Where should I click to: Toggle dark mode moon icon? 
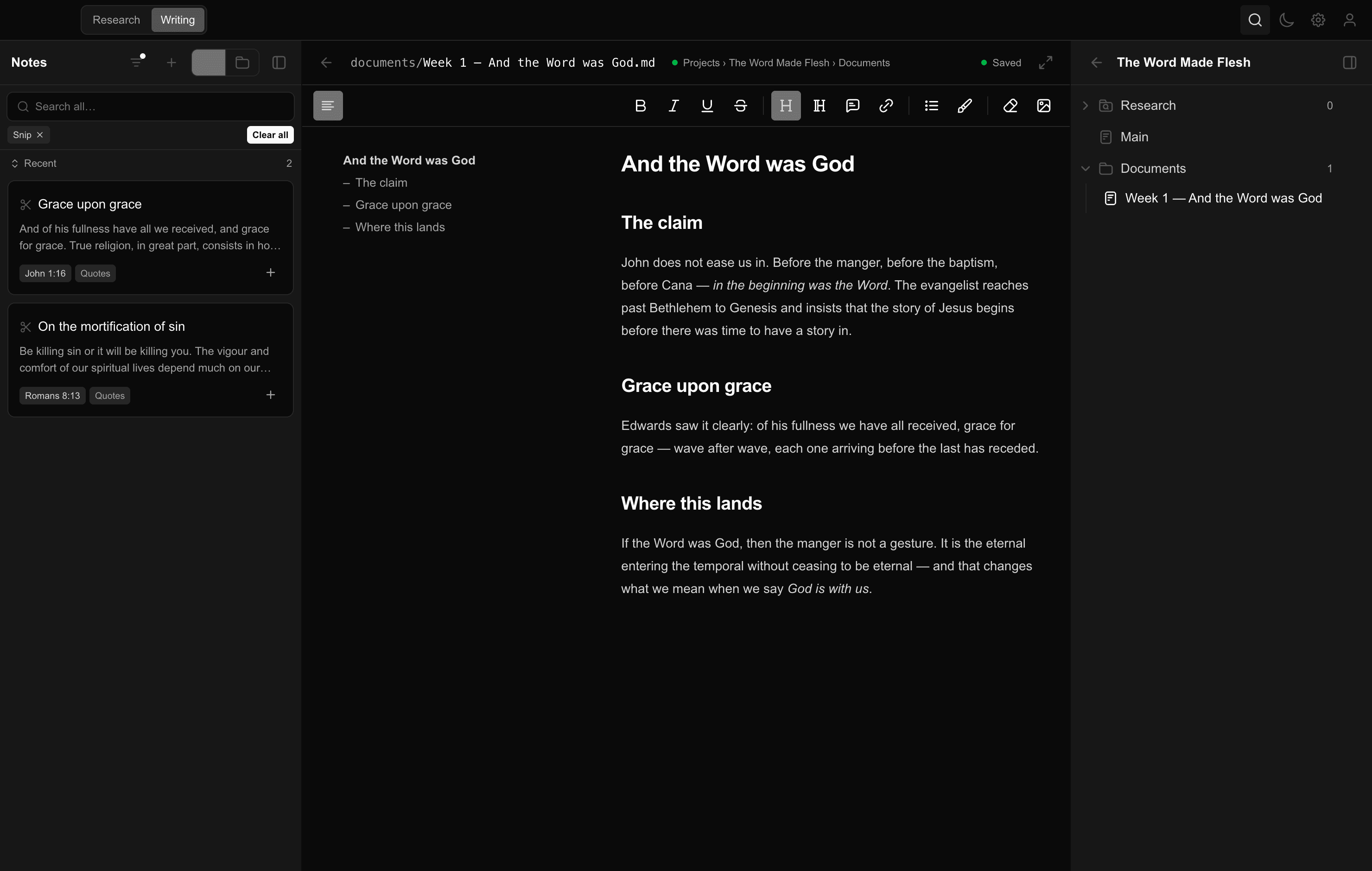1287,20
